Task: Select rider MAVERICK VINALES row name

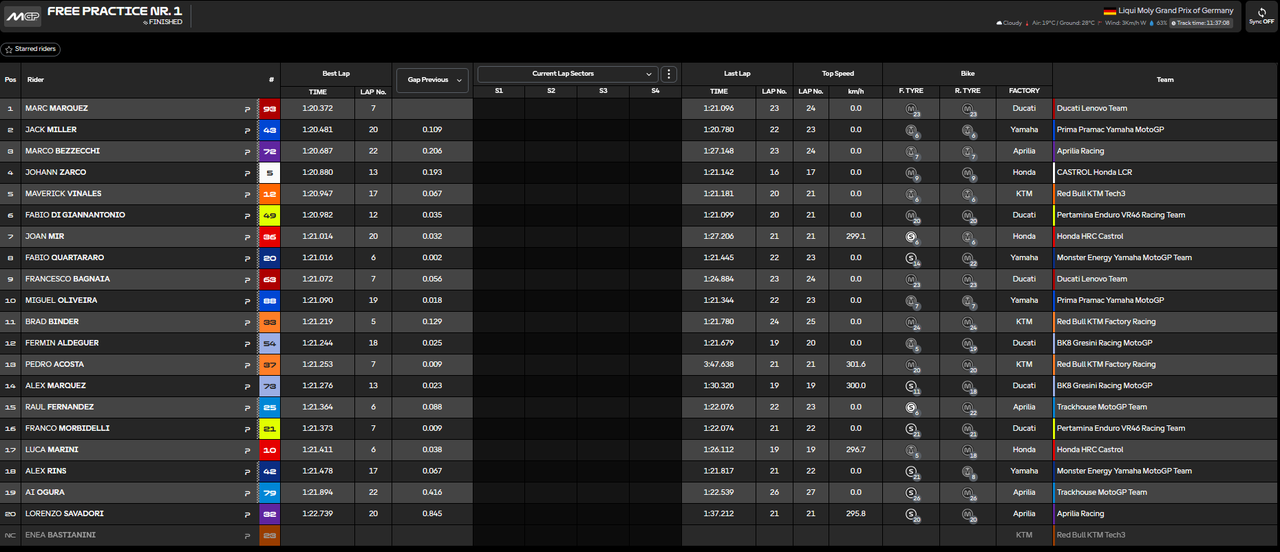Action: pyautogui.click(x=64, y=194)
